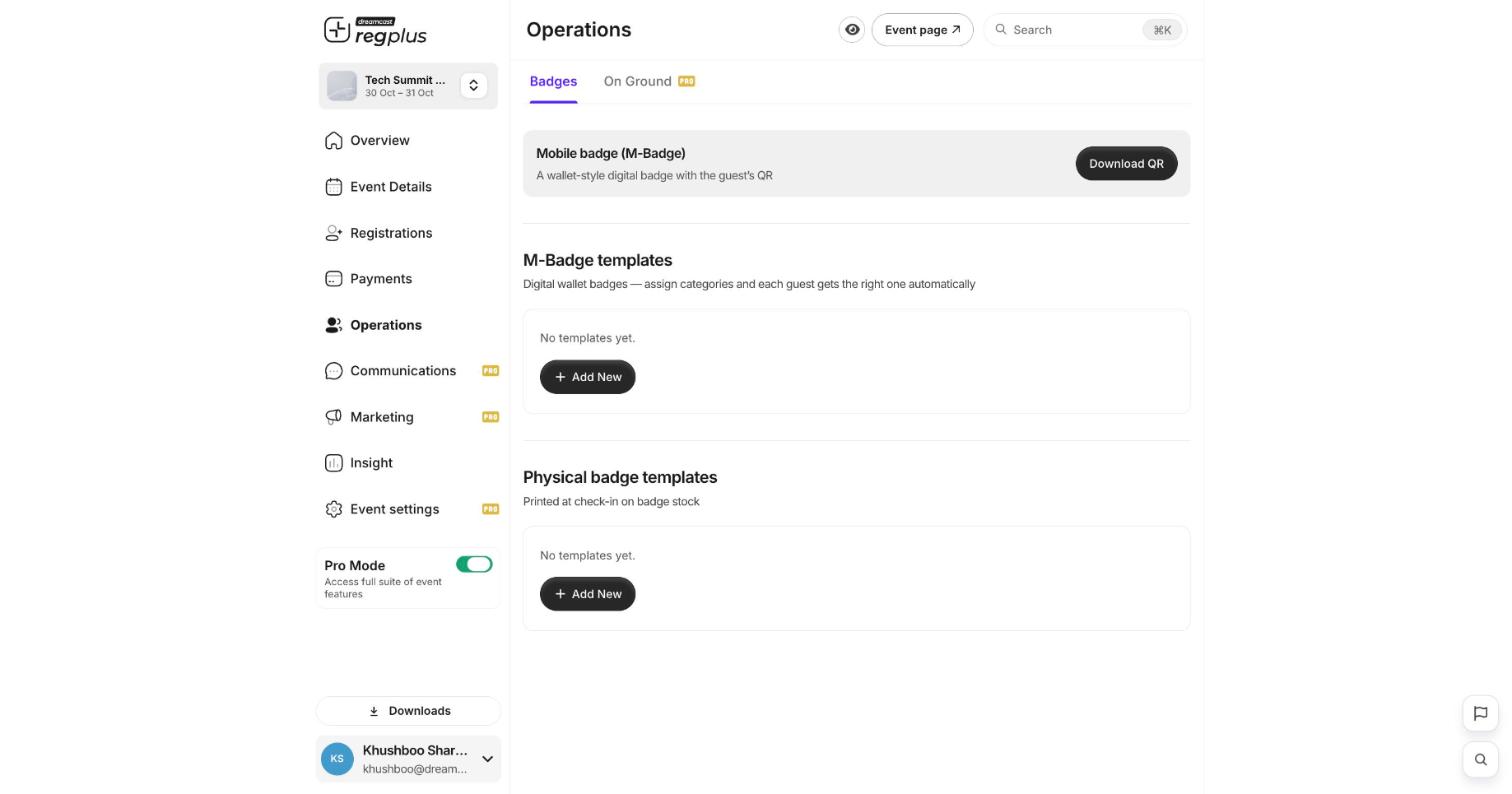Click the Search input field
The image size is (1512, 794).
pos(1086,30)
